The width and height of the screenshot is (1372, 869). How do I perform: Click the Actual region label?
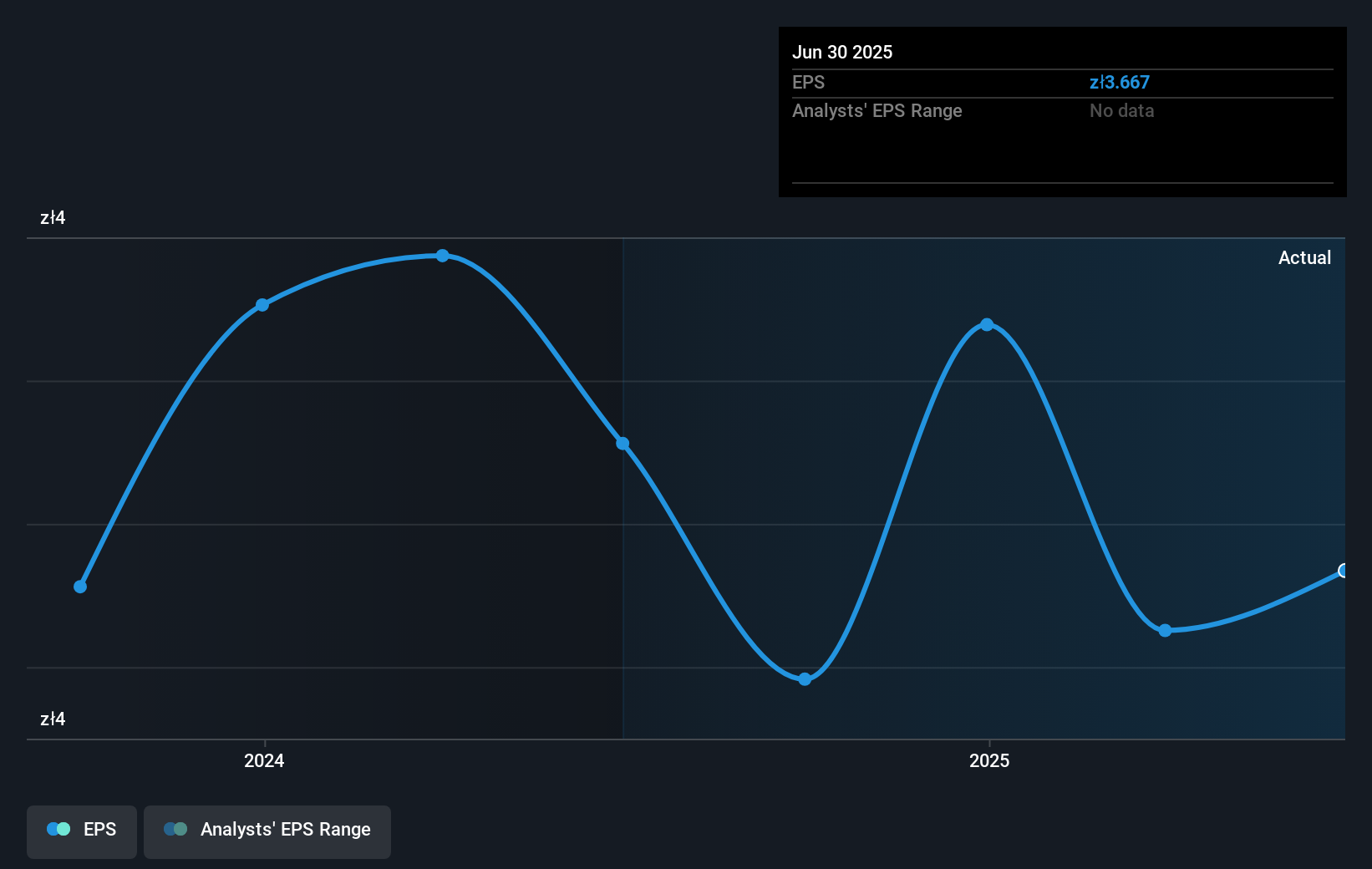coord(1304,257)
